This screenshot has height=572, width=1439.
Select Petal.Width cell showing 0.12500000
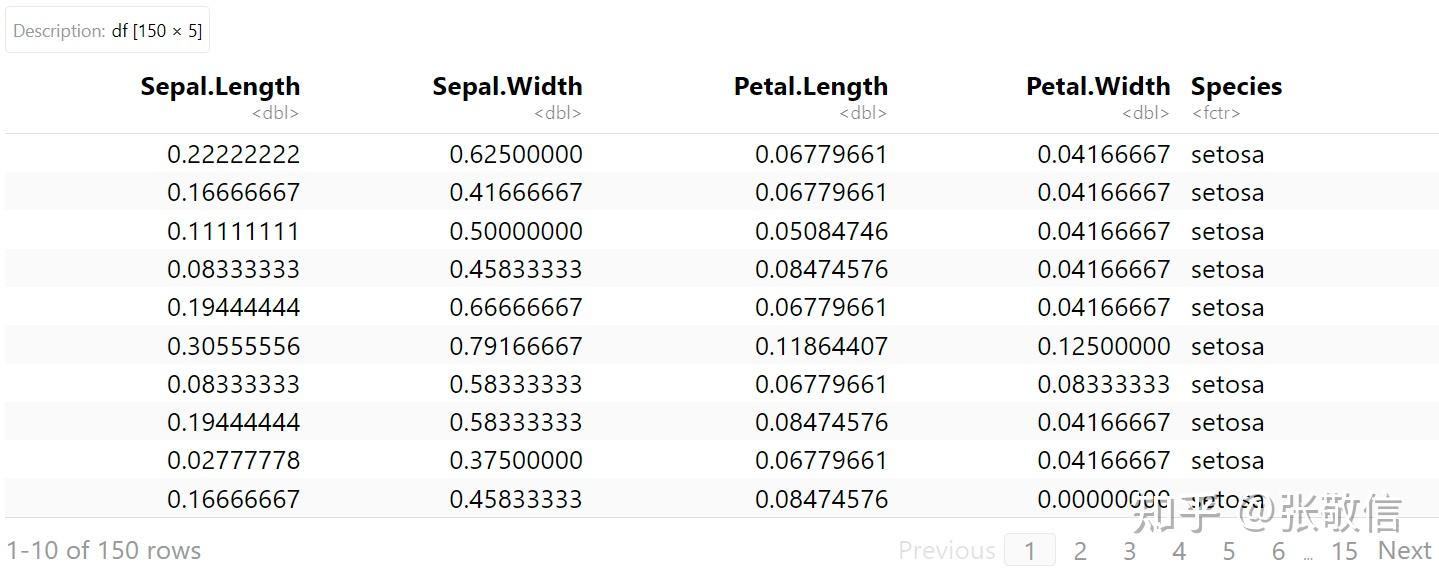[1103, 347]
